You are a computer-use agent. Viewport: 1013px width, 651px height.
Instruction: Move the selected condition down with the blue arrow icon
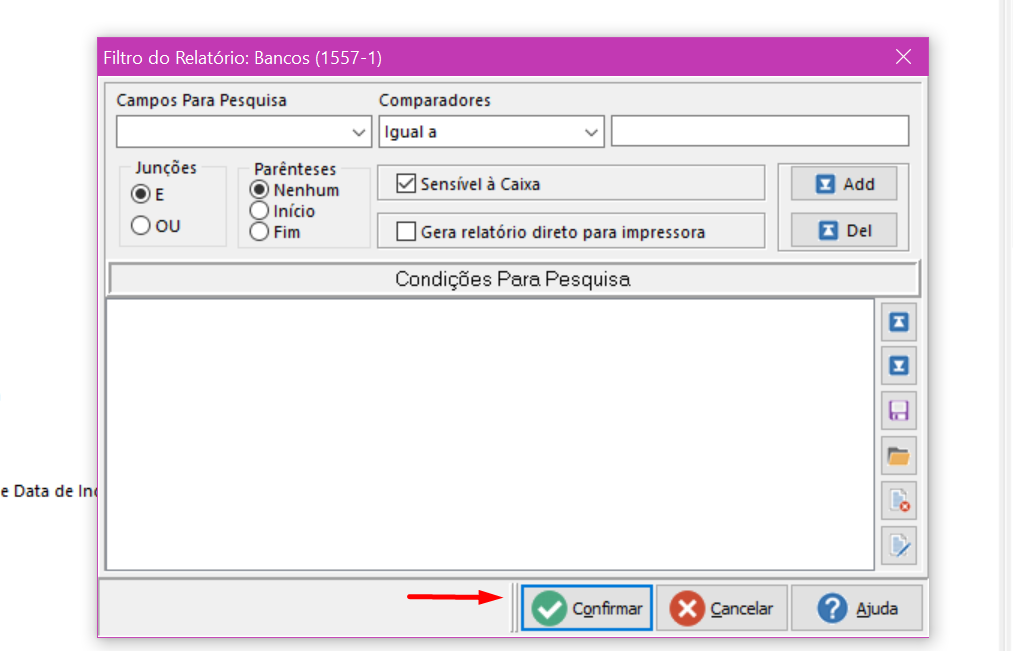tap(899, 366)
